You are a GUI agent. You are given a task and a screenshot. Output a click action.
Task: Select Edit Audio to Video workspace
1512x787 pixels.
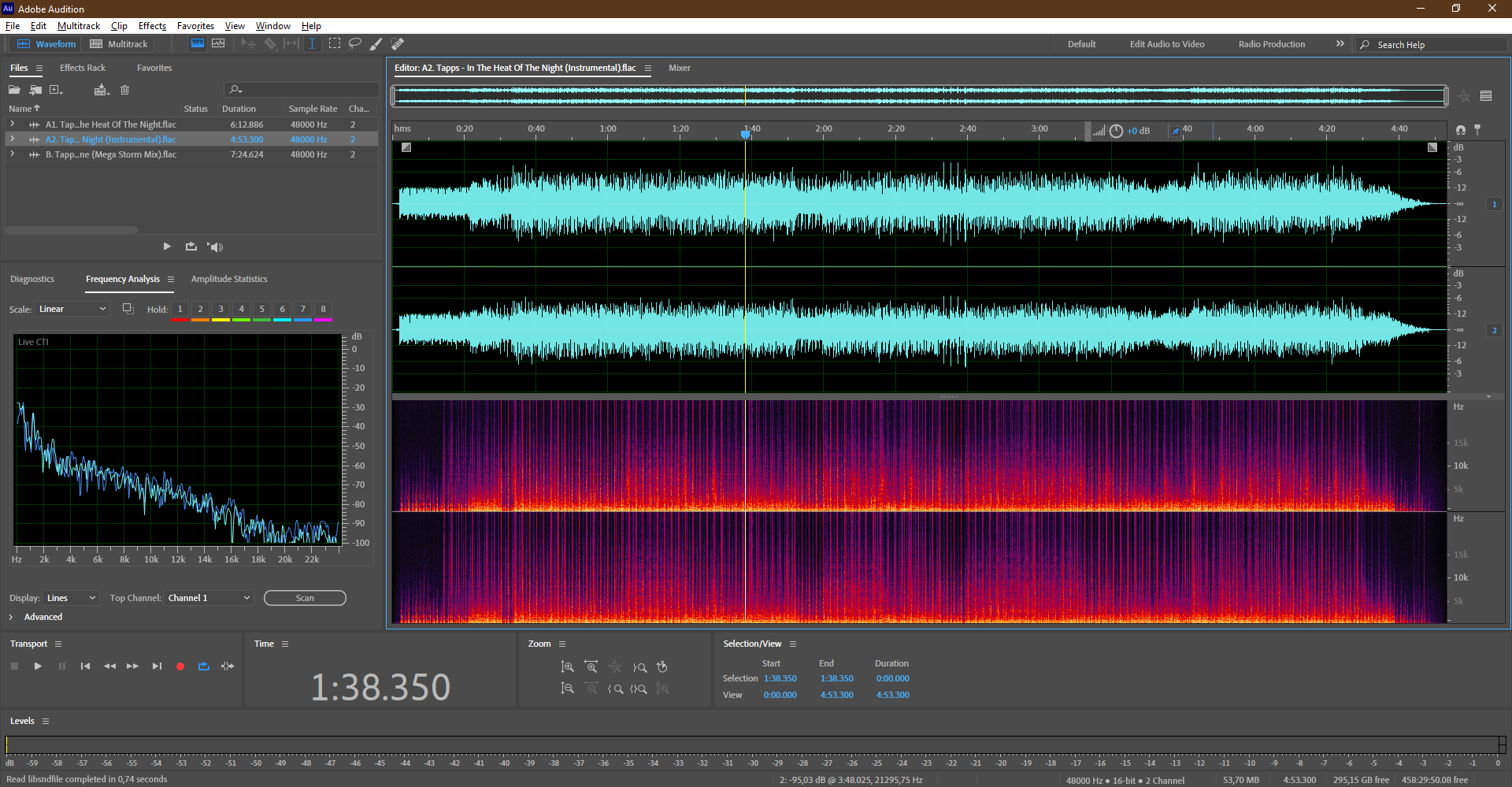(1167, 44)
